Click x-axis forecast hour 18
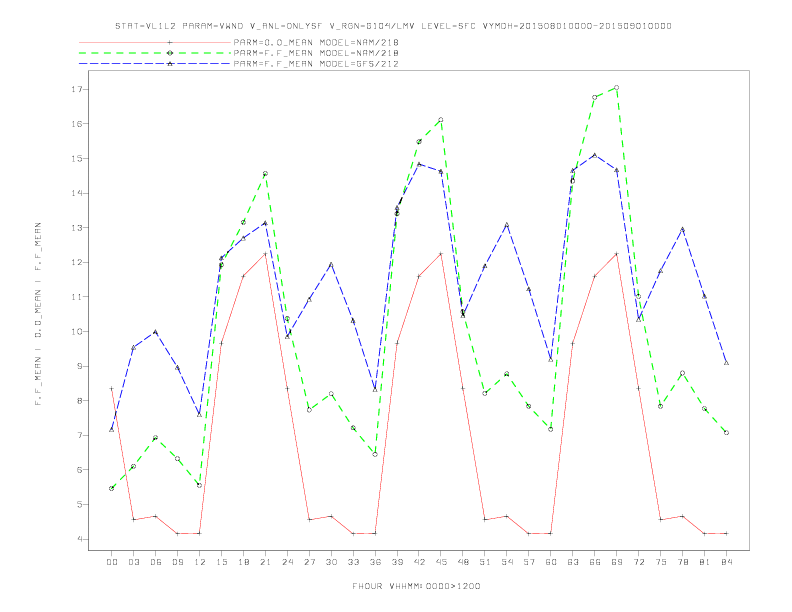Screen dimensions: 792x612 (243, 562)
